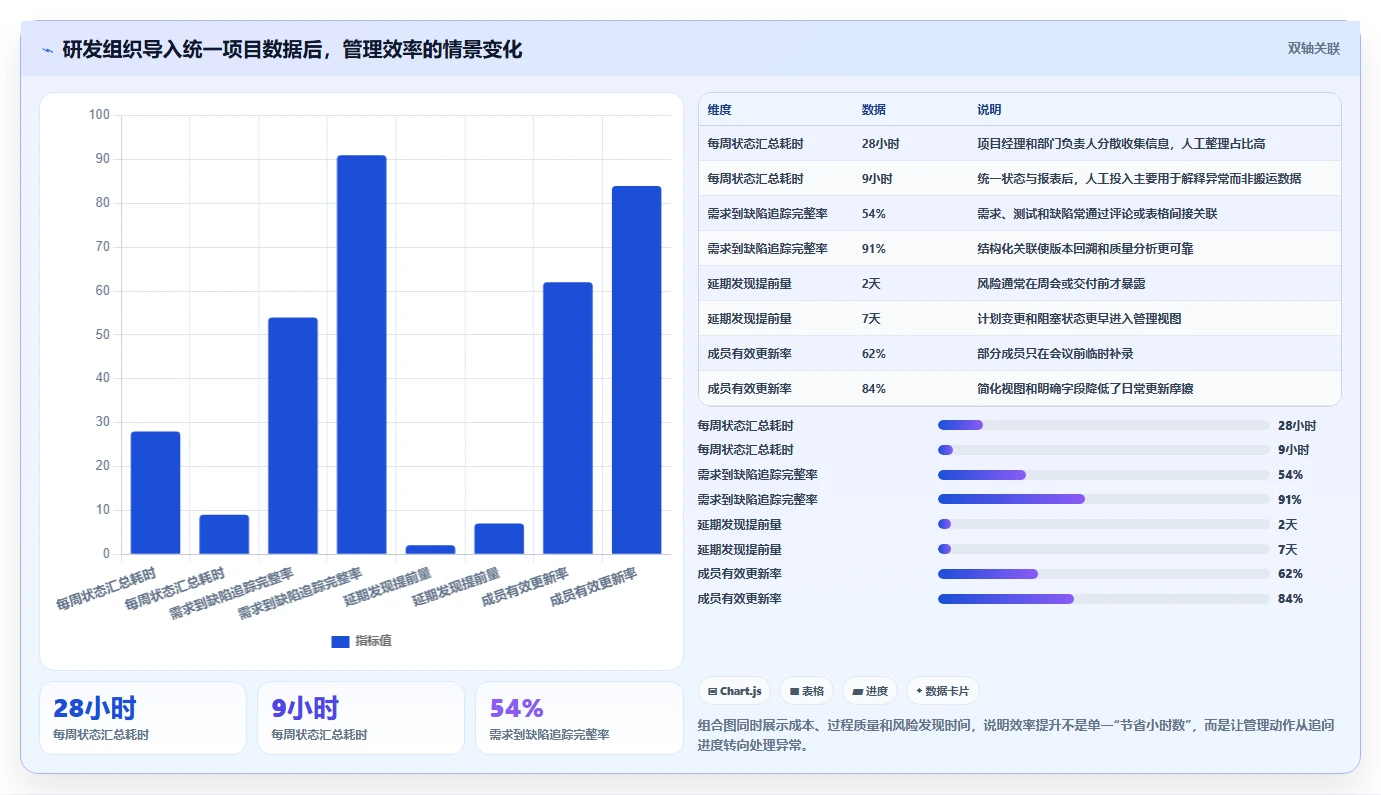Click the tallest chart bar reaching 91
This screenshot has height=795, width=1381.
click(362, 354)
